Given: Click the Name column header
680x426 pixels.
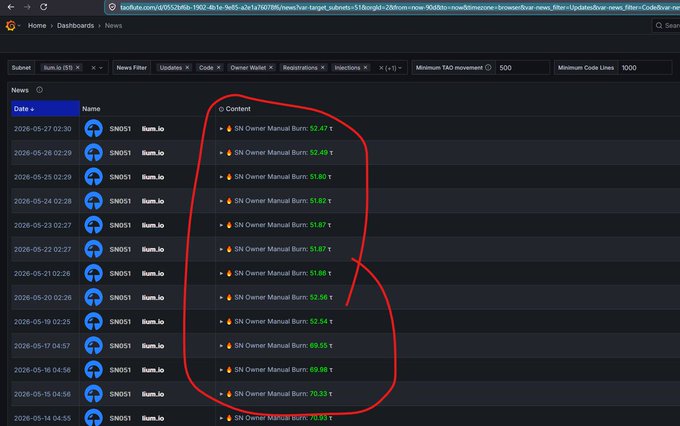Looking at the screenshot, I should tap(91, 109).
